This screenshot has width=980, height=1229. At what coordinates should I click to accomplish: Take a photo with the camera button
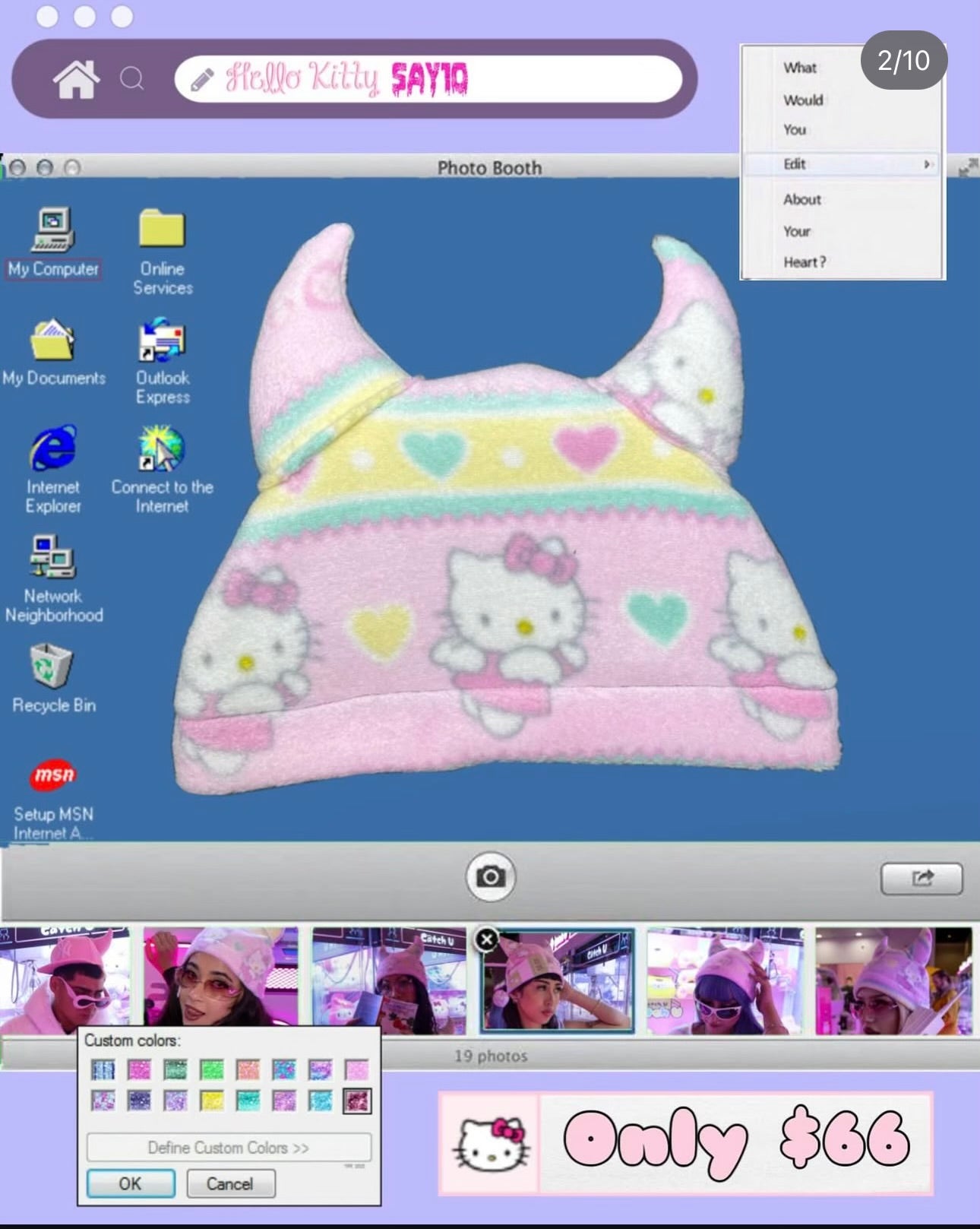(x=491, y=876)
